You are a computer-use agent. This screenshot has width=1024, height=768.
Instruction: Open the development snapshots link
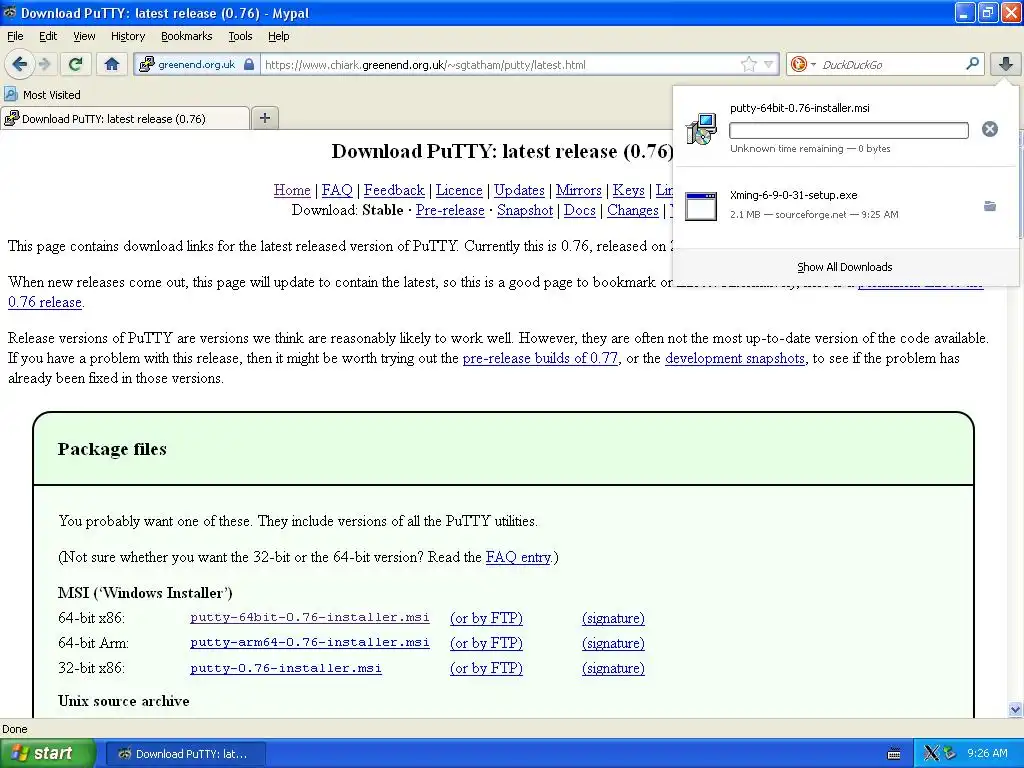[x=735, y=358]
